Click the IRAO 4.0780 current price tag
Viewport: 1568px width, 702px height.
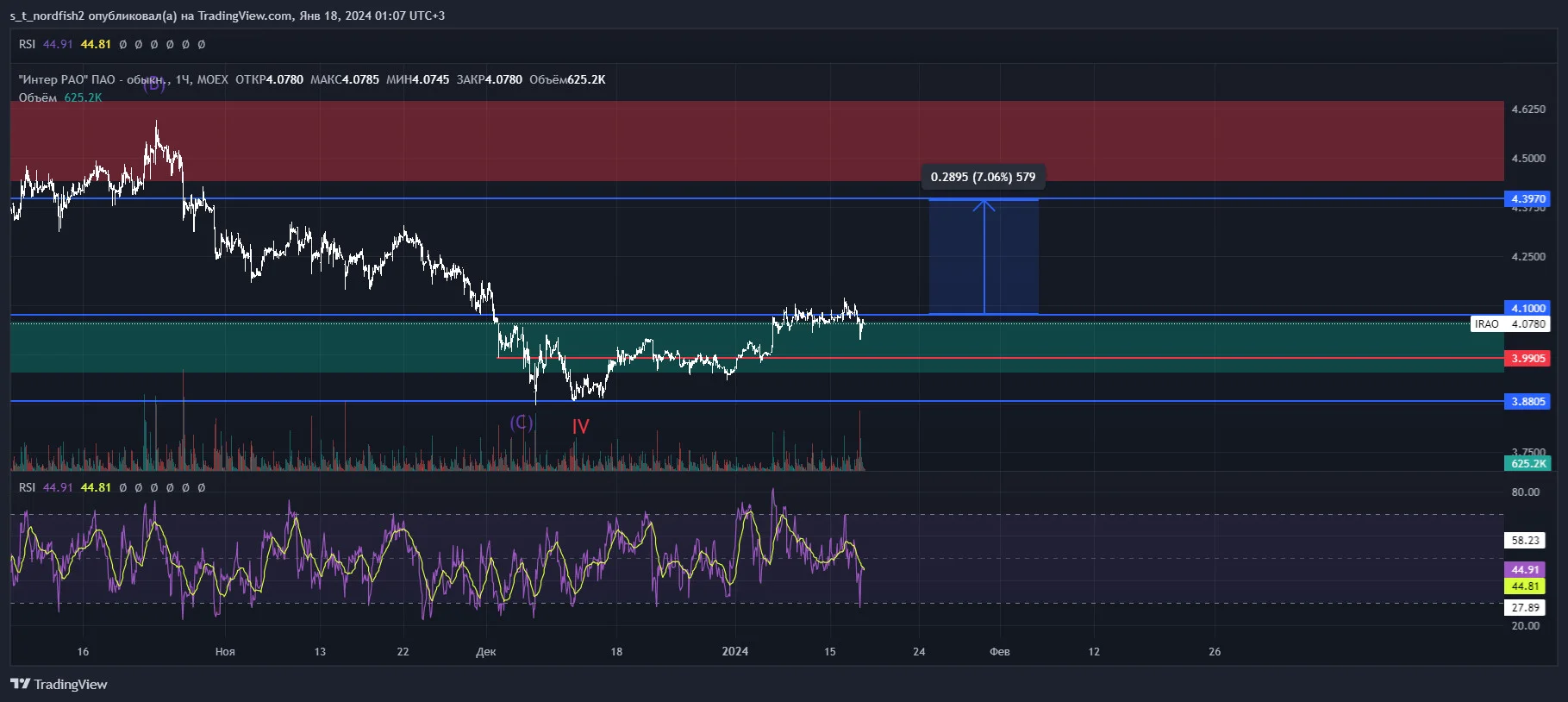1510,324
